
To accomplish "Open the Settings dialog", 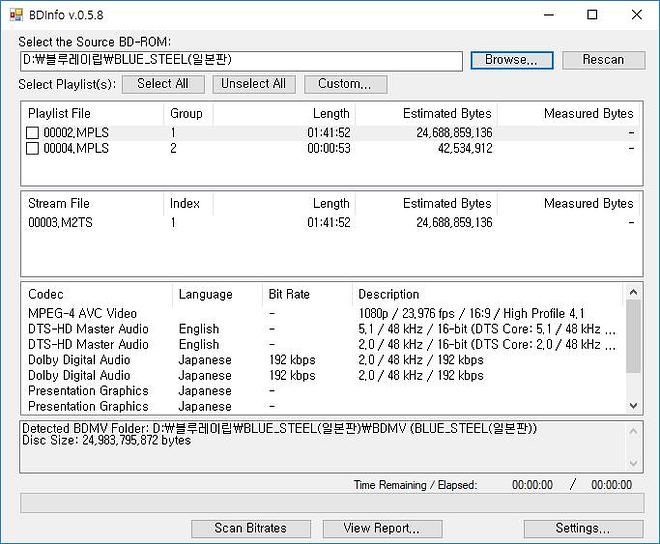I will 582,528.
